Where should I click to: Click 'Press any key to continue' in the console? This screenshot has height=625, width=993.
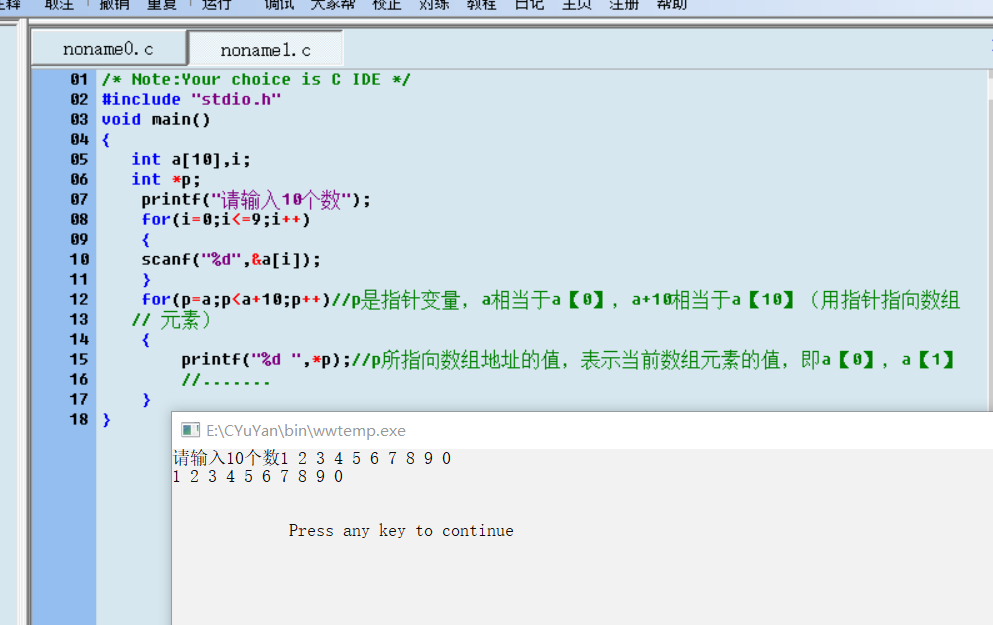click(x=401, y=531)
